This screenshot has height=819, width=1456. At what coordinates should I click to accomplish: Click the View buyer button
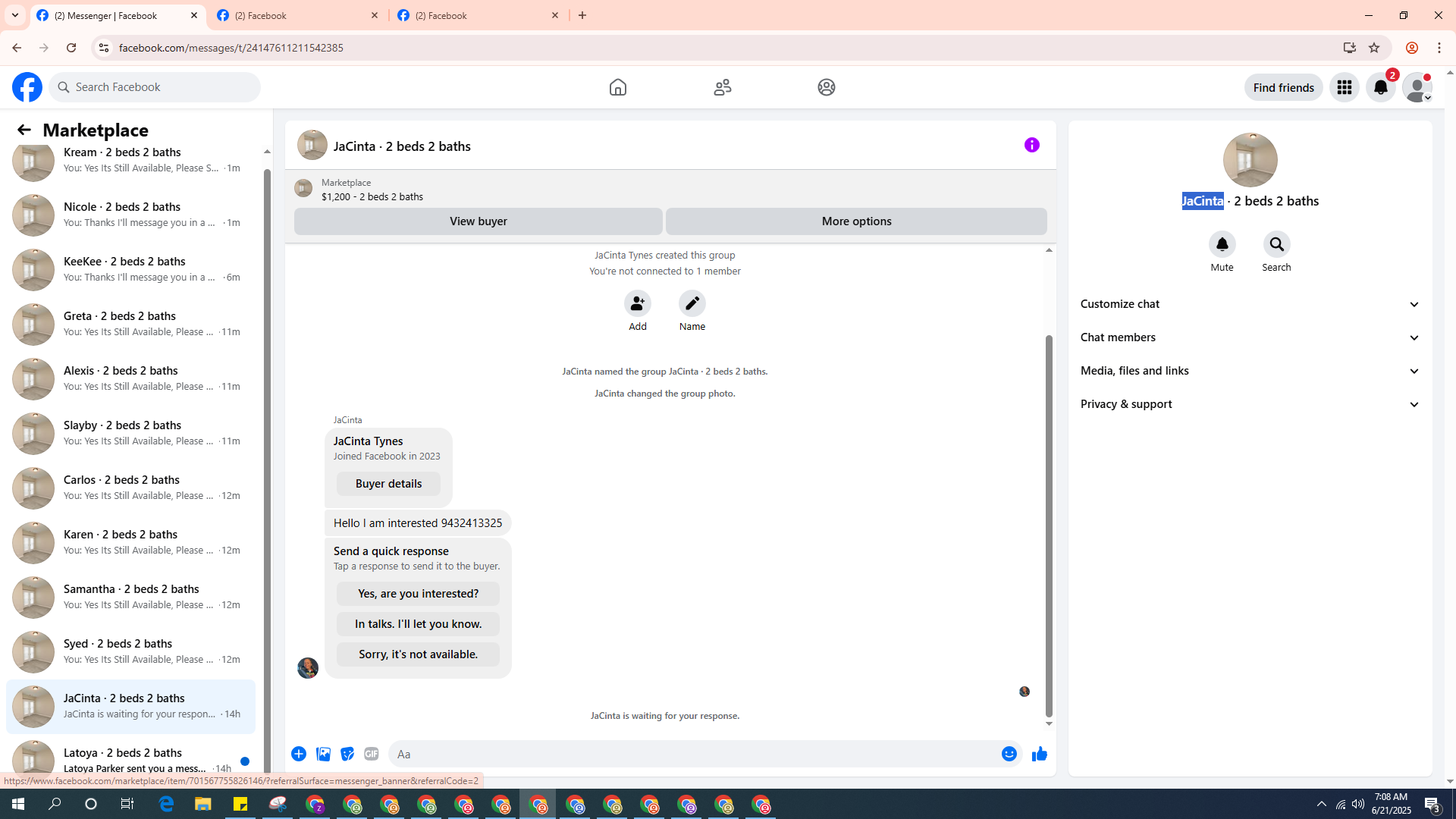point(478,221)
